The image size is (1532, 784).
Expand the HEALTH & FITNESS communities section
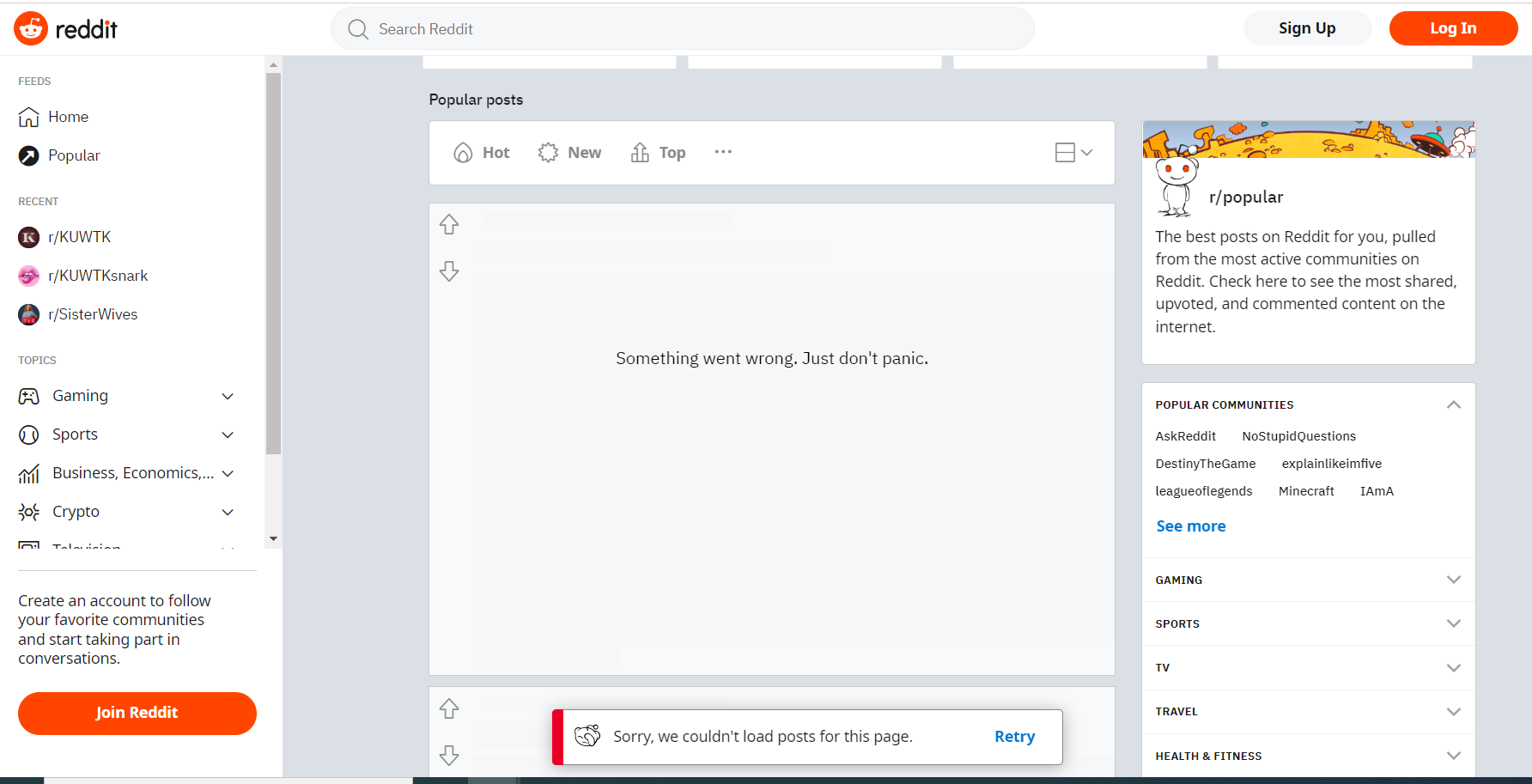[x=1453, y=756]
